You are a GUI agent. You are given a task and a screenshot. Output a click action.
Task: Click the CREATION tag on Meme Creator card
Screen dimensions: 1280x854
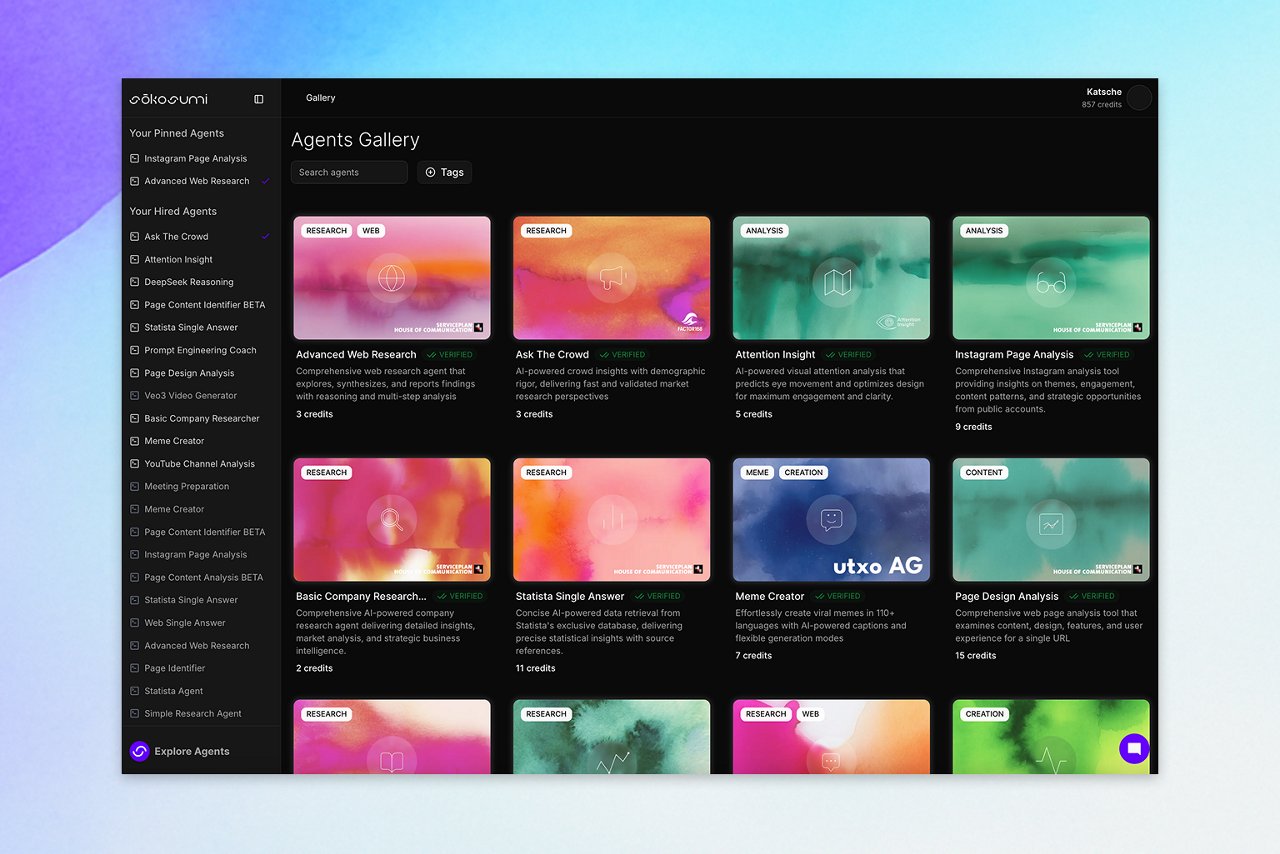pyautogui.click(x=803, y=472)
